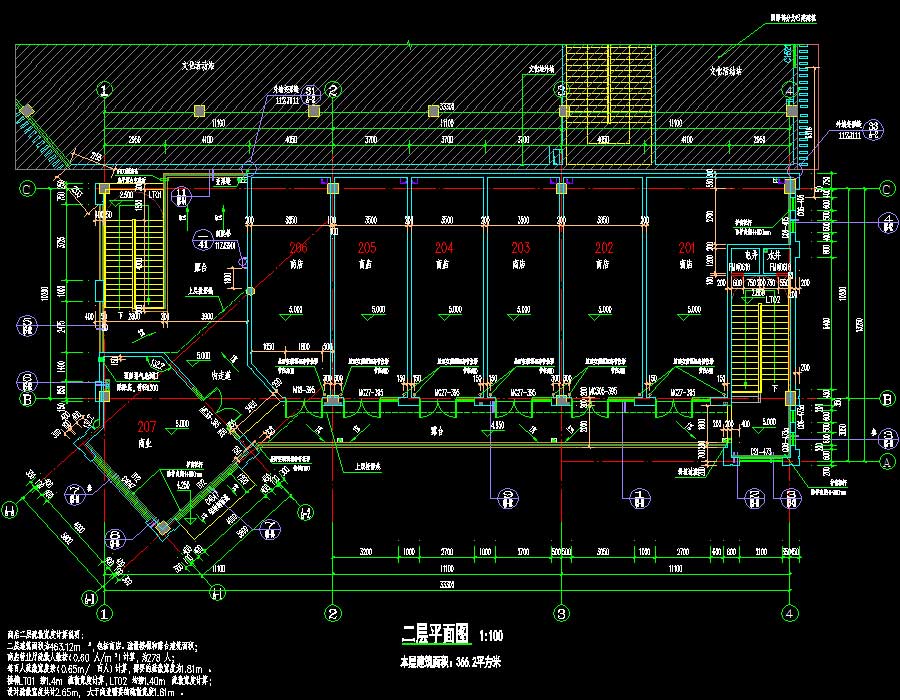Click the 4.250 elevation mark
This screenshot has width=900, height=700.
coord(183,485)
